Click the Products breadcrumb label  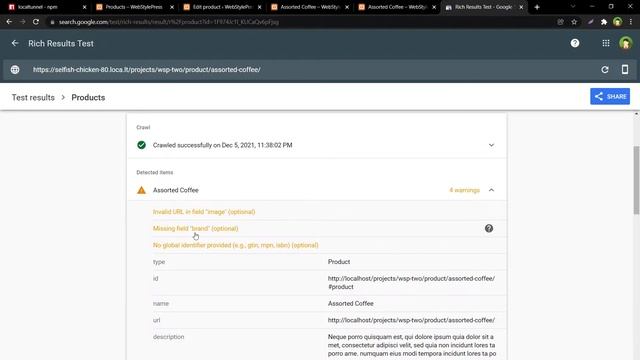[x=88, y=98]
